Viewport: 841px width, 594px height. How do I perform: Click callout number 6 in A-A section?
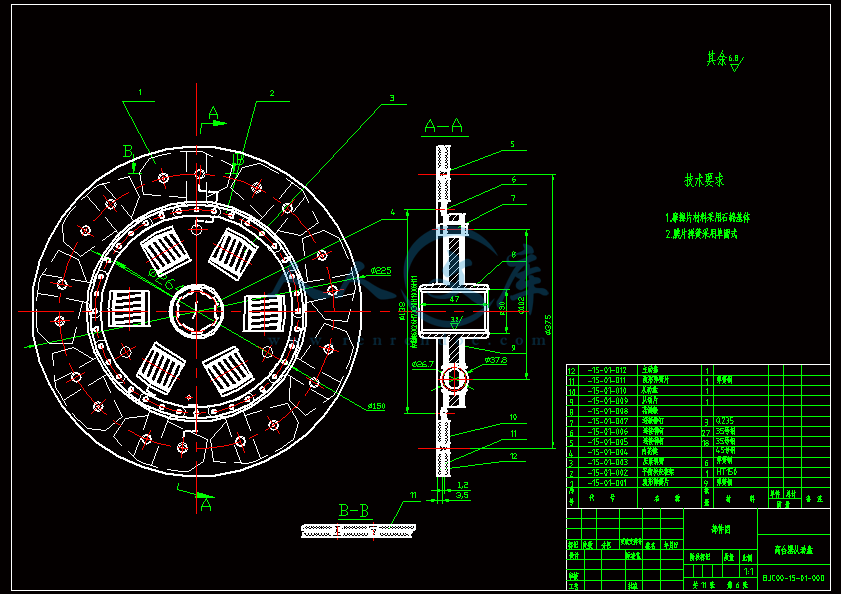(x=513, y=180)
